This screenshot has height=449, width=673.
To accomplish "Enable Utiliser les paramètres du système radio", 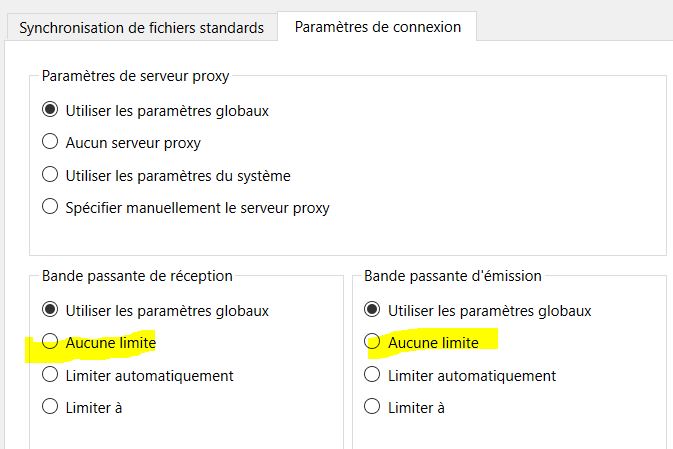I will 51,175.
